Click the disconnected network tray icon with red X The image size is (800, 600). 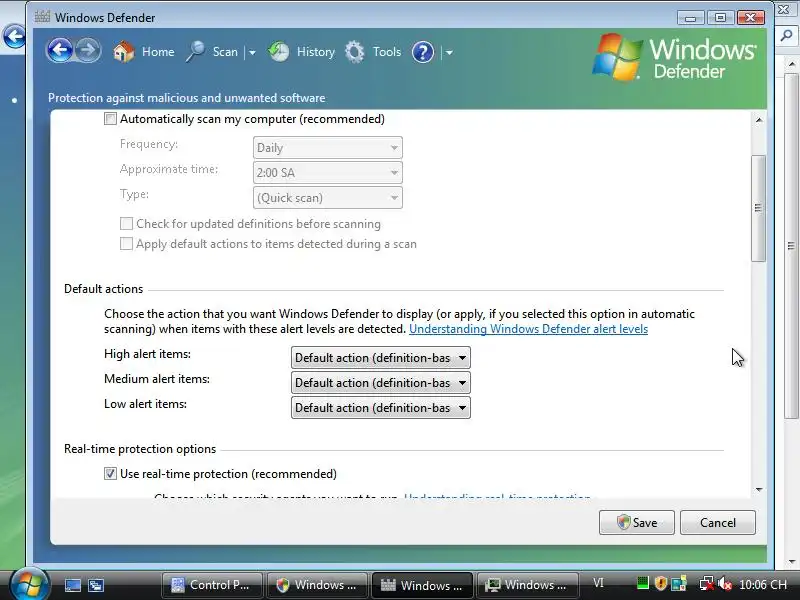click(707, 583)
